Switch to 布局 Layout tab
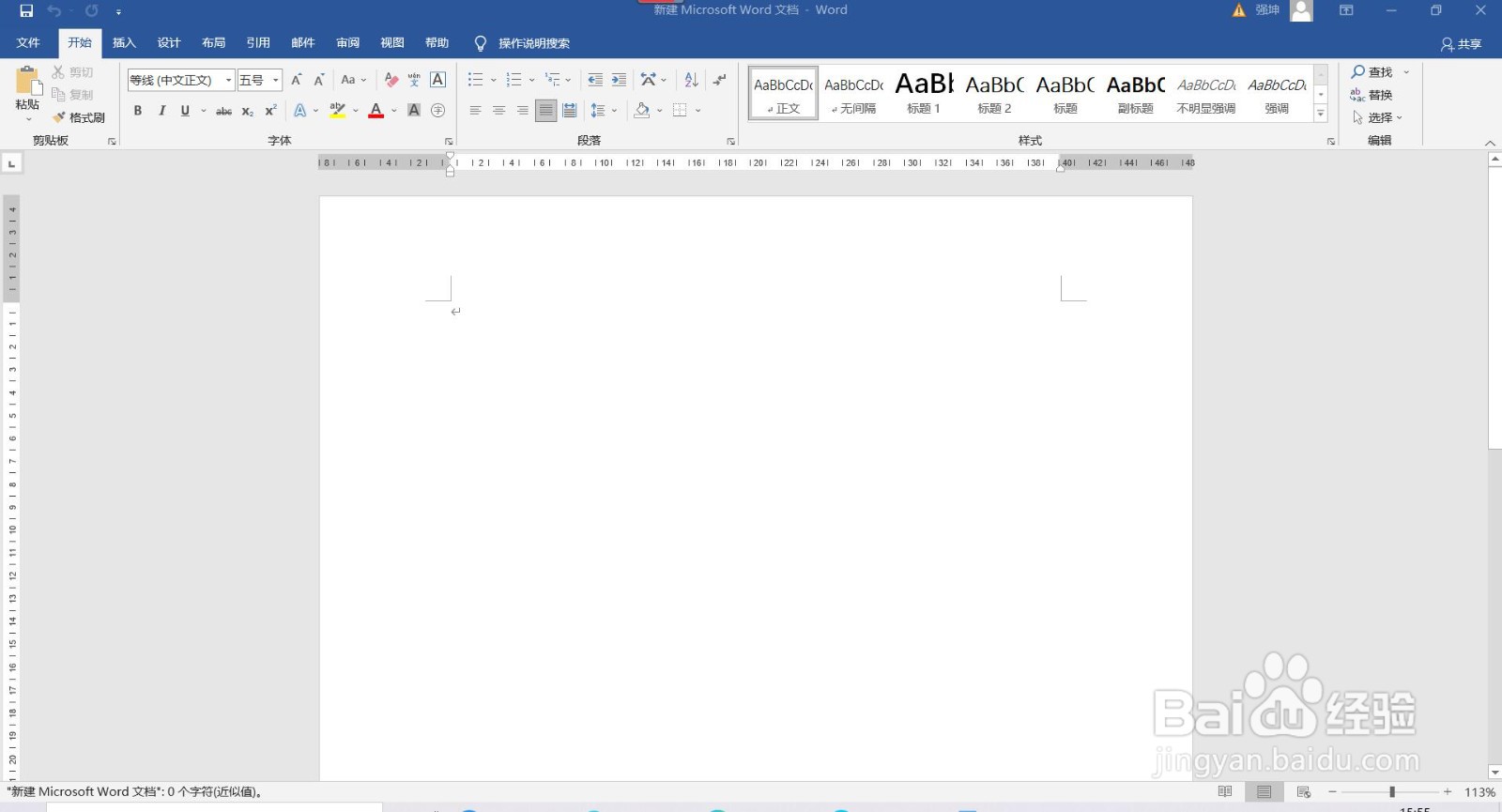Image resolution: width=1502 pixels, height=812 pixels. (213, 43)
